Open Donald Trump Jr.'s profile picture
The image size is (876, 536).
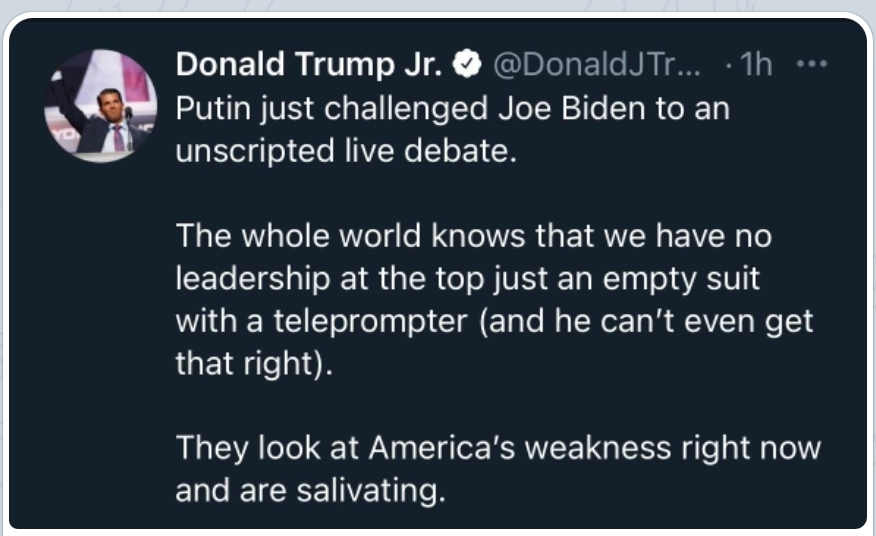101,103
